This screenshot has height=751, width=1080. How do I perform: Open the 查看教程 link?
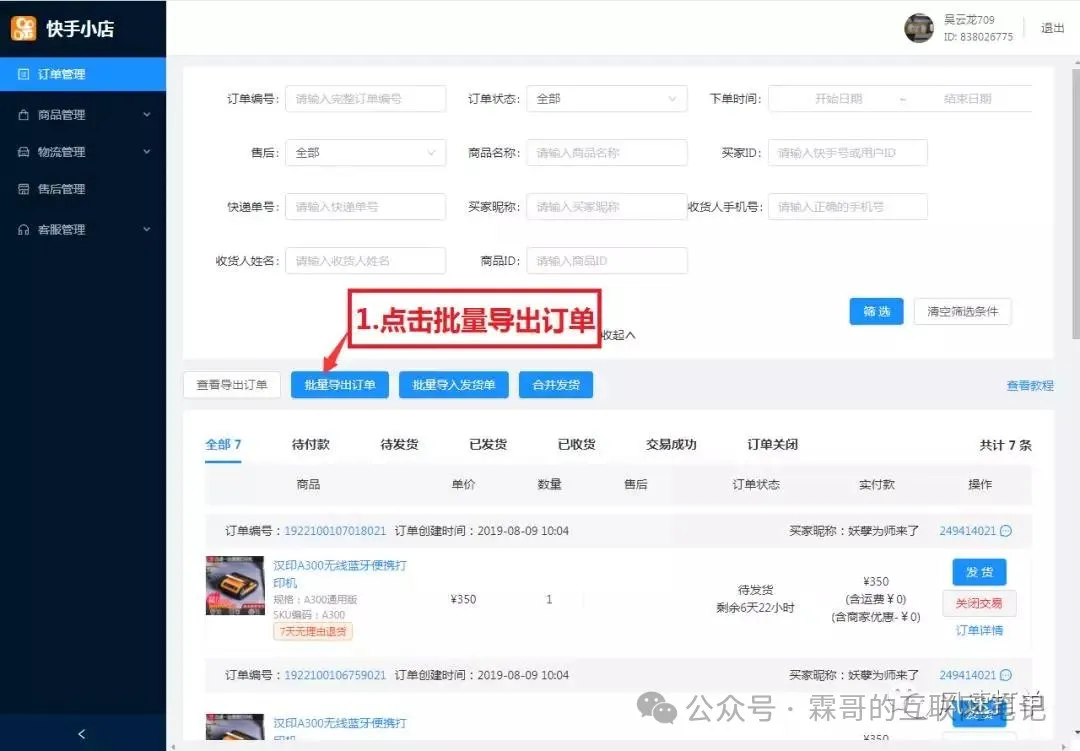(1029, 386)
